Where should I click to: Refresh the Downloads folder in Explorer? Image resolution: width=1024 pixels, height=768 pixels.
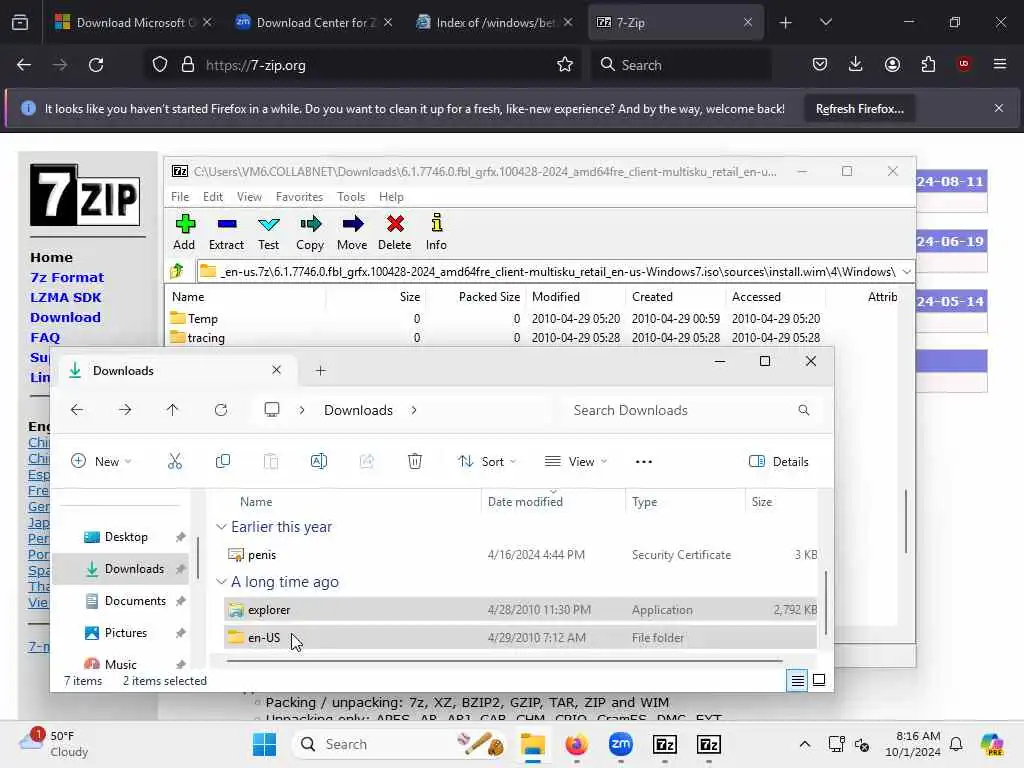click(221, 410)
